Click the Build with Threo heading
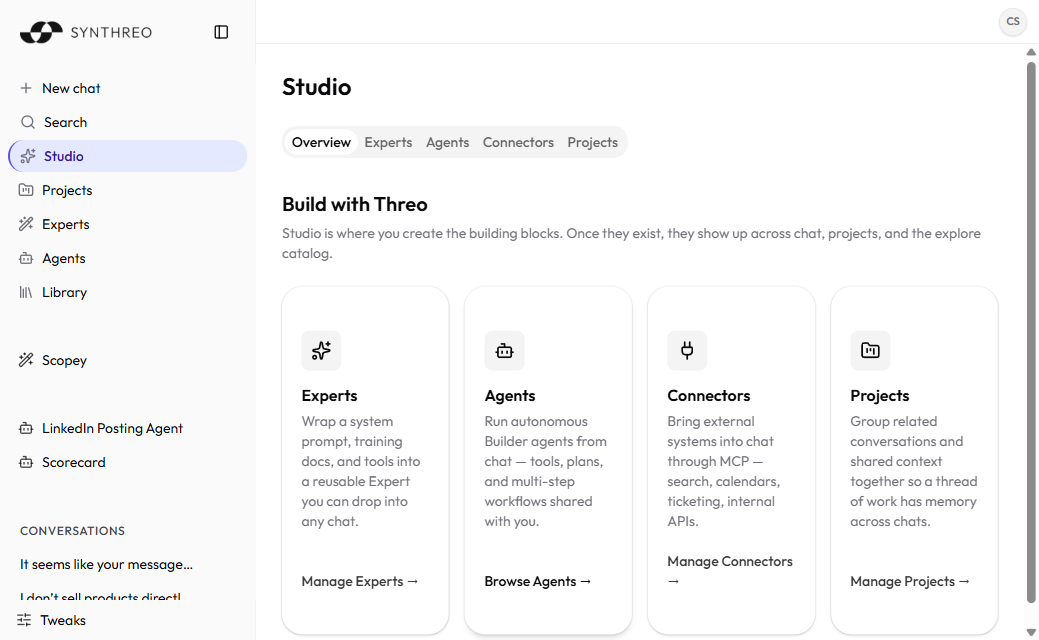The image size is (1039, 640). coord(355,204)
